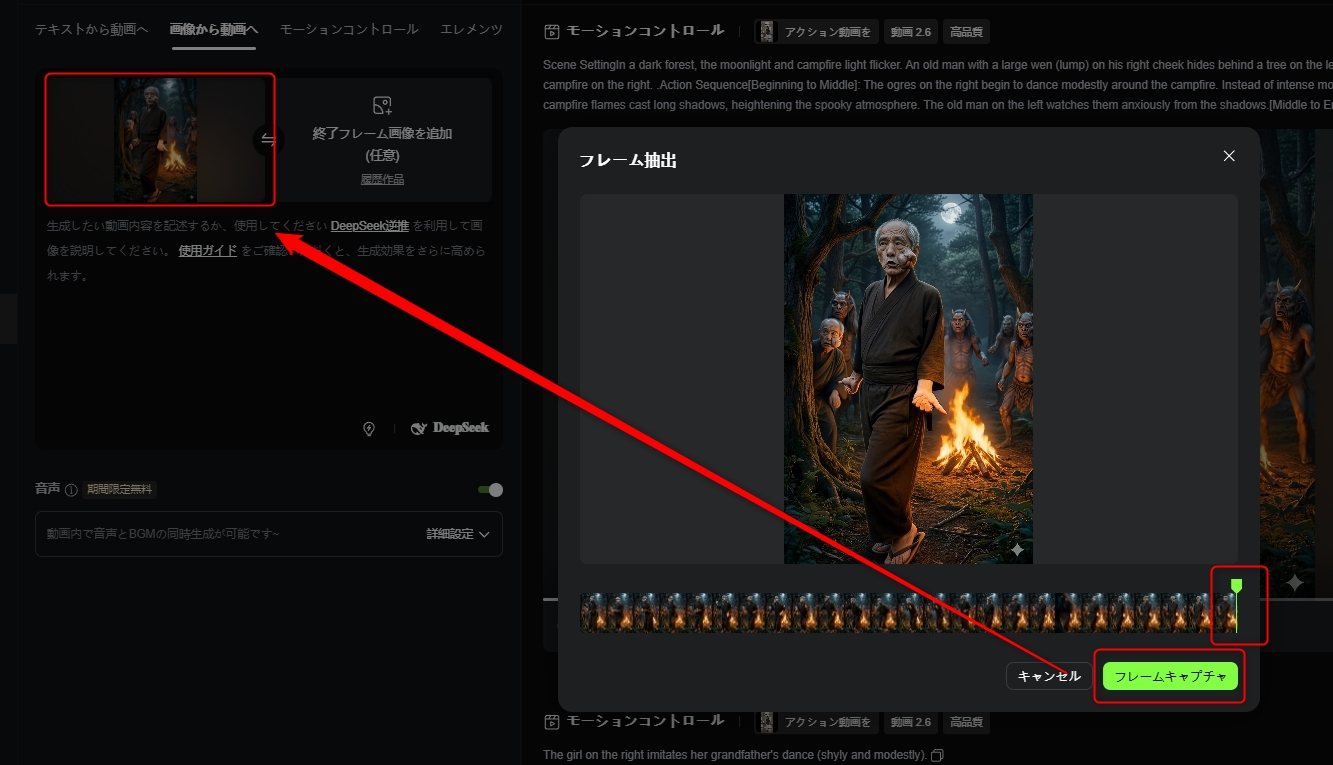
Task: Close the フレーム抽出 dialog with X
Action: [1229, 156]
